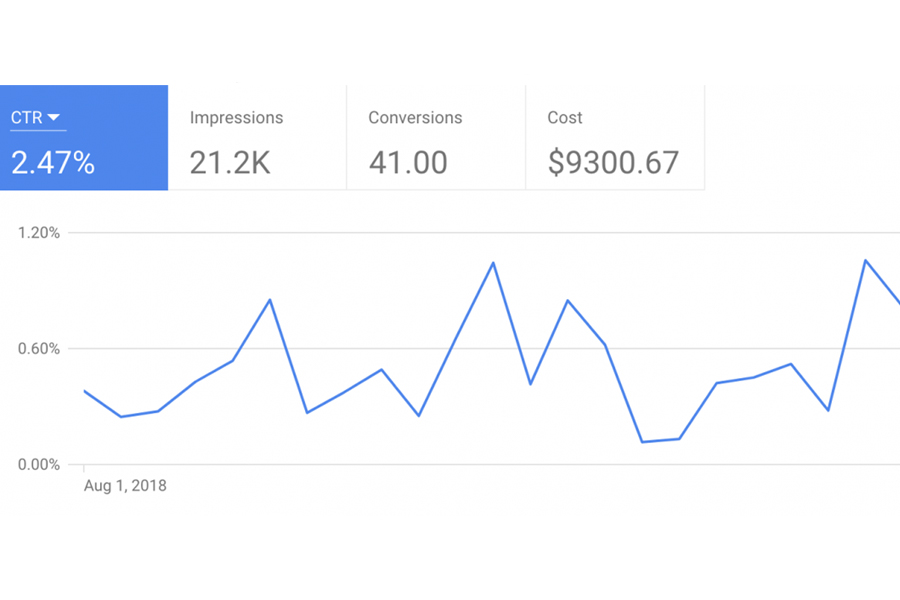This screenshot has height=600, width=900.
Task: Click the Aug 1, 2018 date label
Action: (126, 487)
